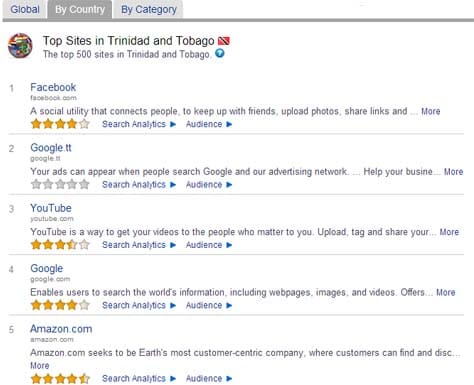The height and width of the screenshot is (385, 474).
Task: Expand More on Facebook description
Action: coord(431,111)
